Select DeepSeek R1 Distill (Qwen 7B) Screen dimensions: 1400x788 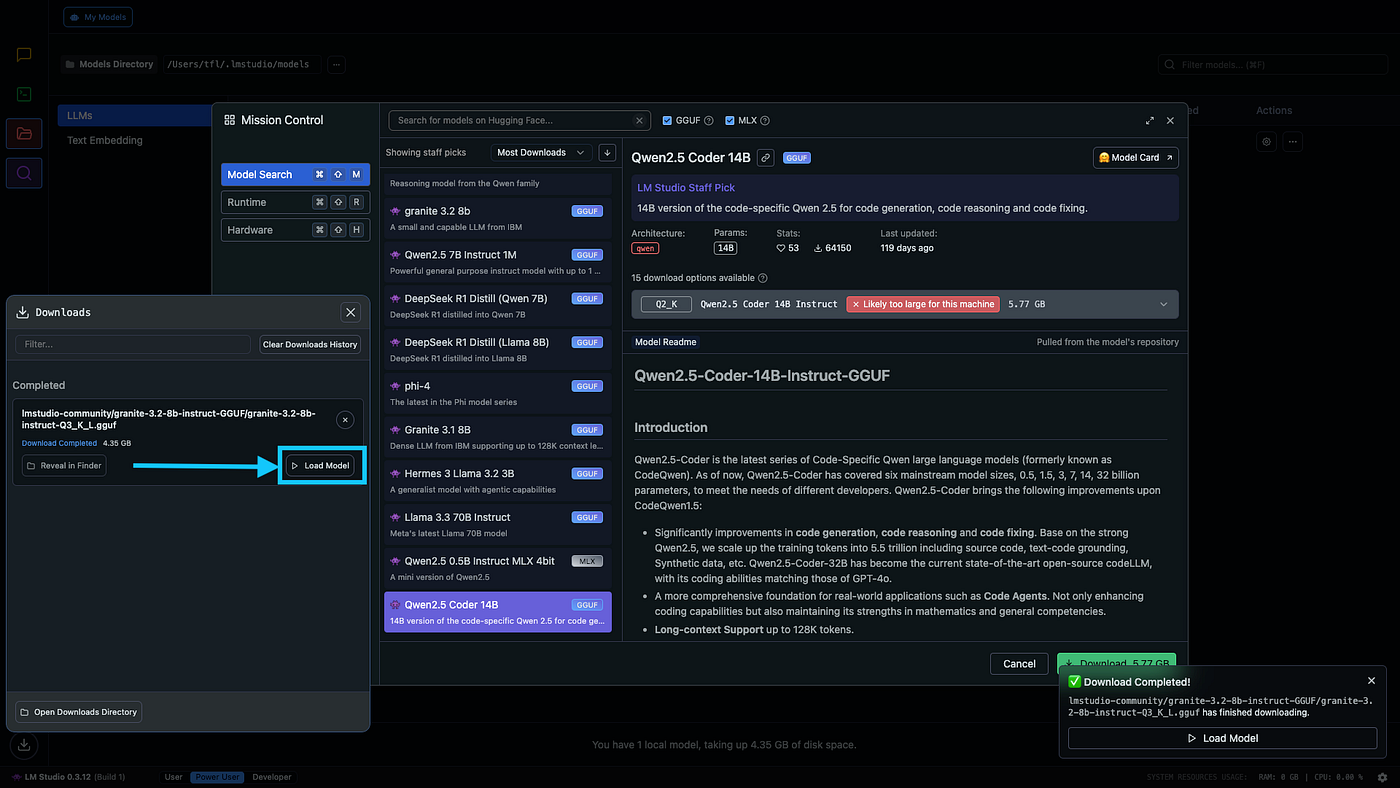(x=497, y=305)
